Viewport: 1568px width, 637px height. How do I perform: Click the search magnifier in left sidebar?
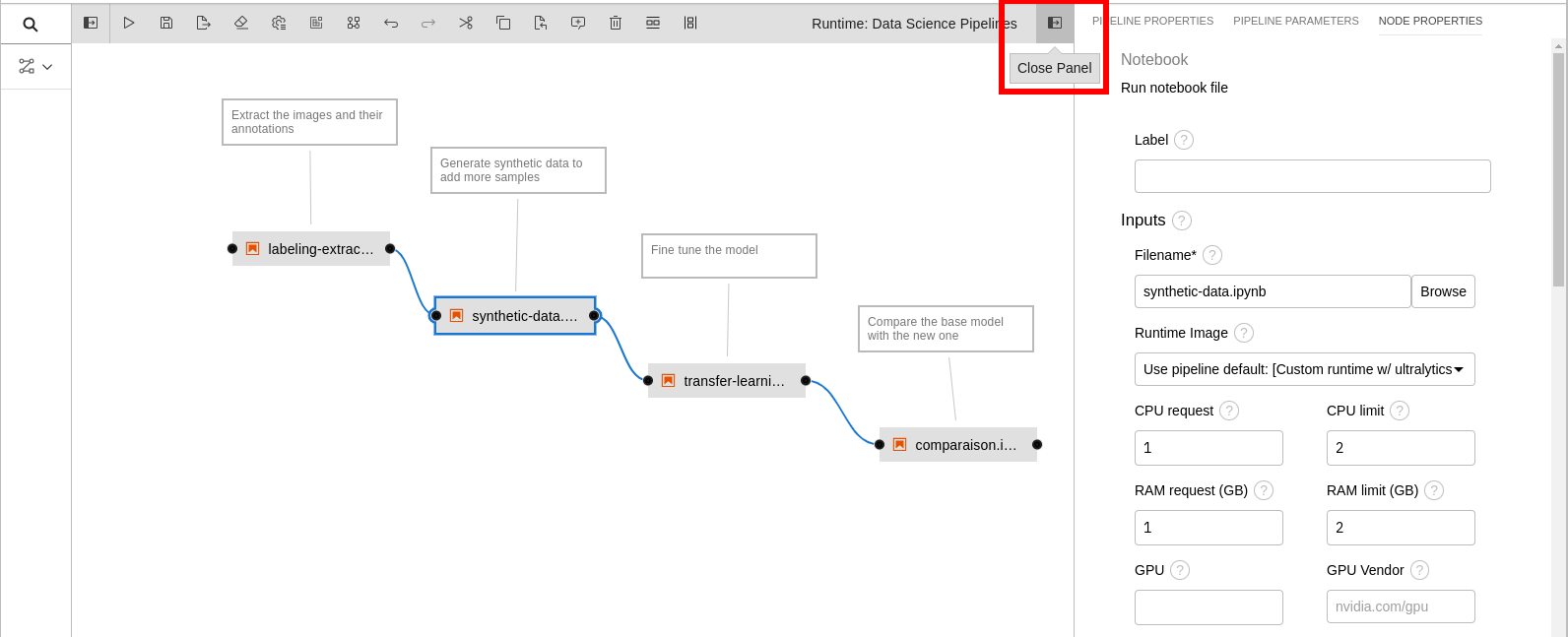(x=31, y=25)
